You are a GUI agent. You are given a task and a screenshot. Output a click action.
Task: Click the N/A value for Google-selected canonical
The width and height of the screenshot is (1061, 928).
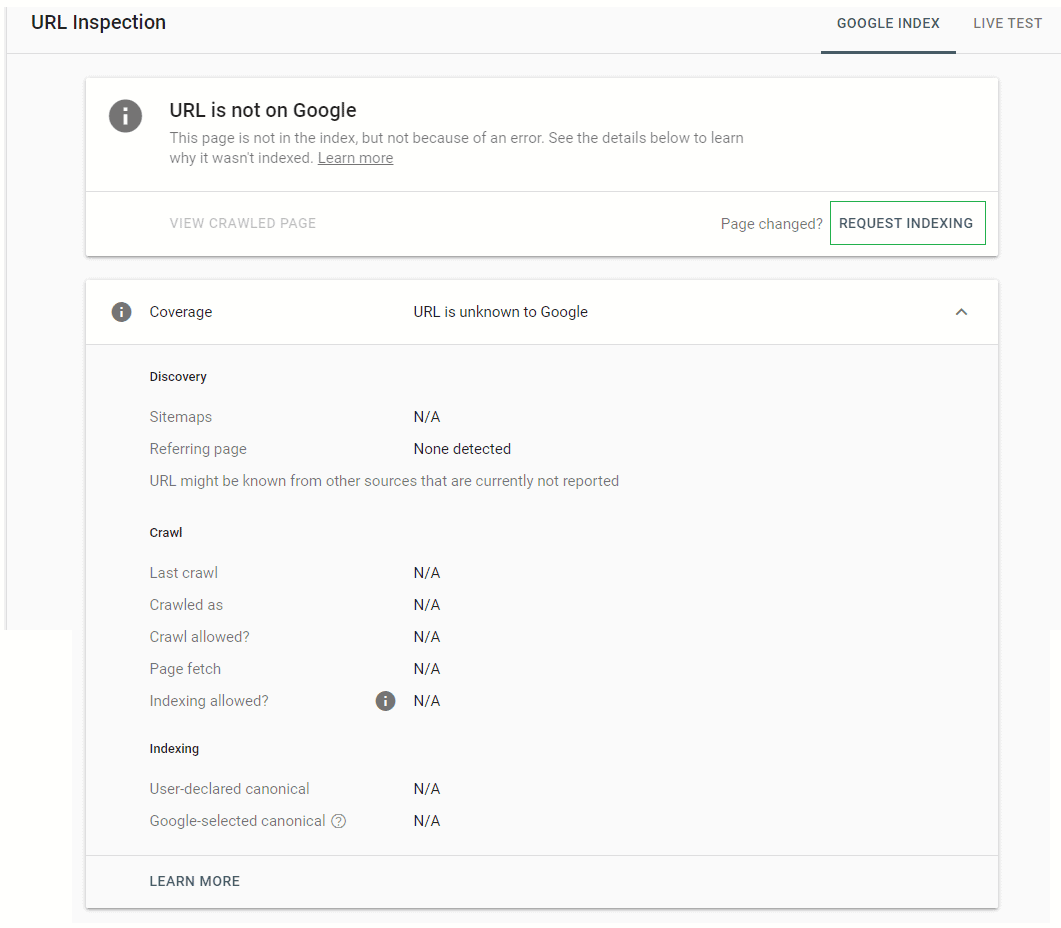click(427, 821)
